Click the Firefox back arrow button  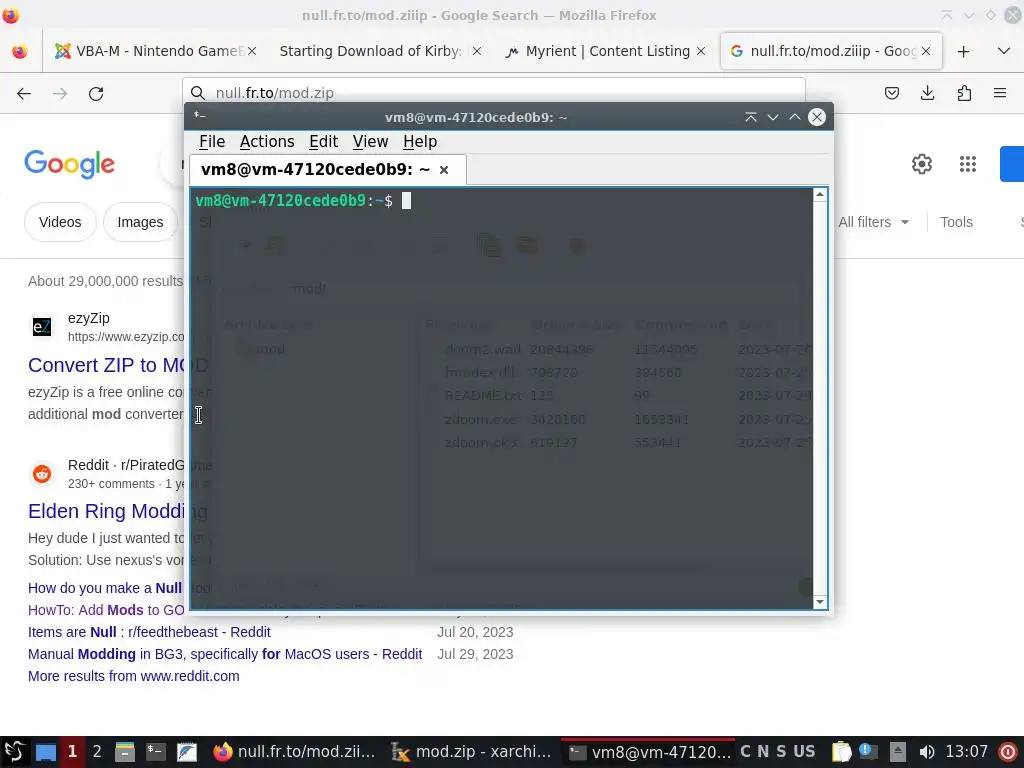point(24,93)
